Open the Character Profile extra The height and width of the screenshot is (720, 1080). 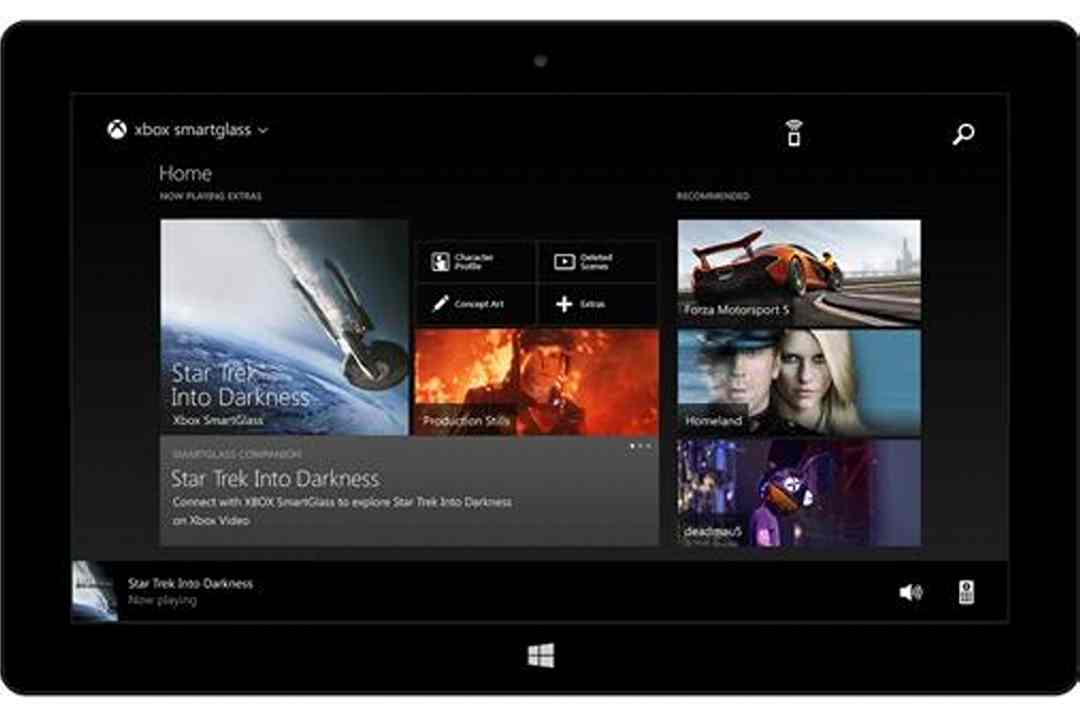coord(475,261)
